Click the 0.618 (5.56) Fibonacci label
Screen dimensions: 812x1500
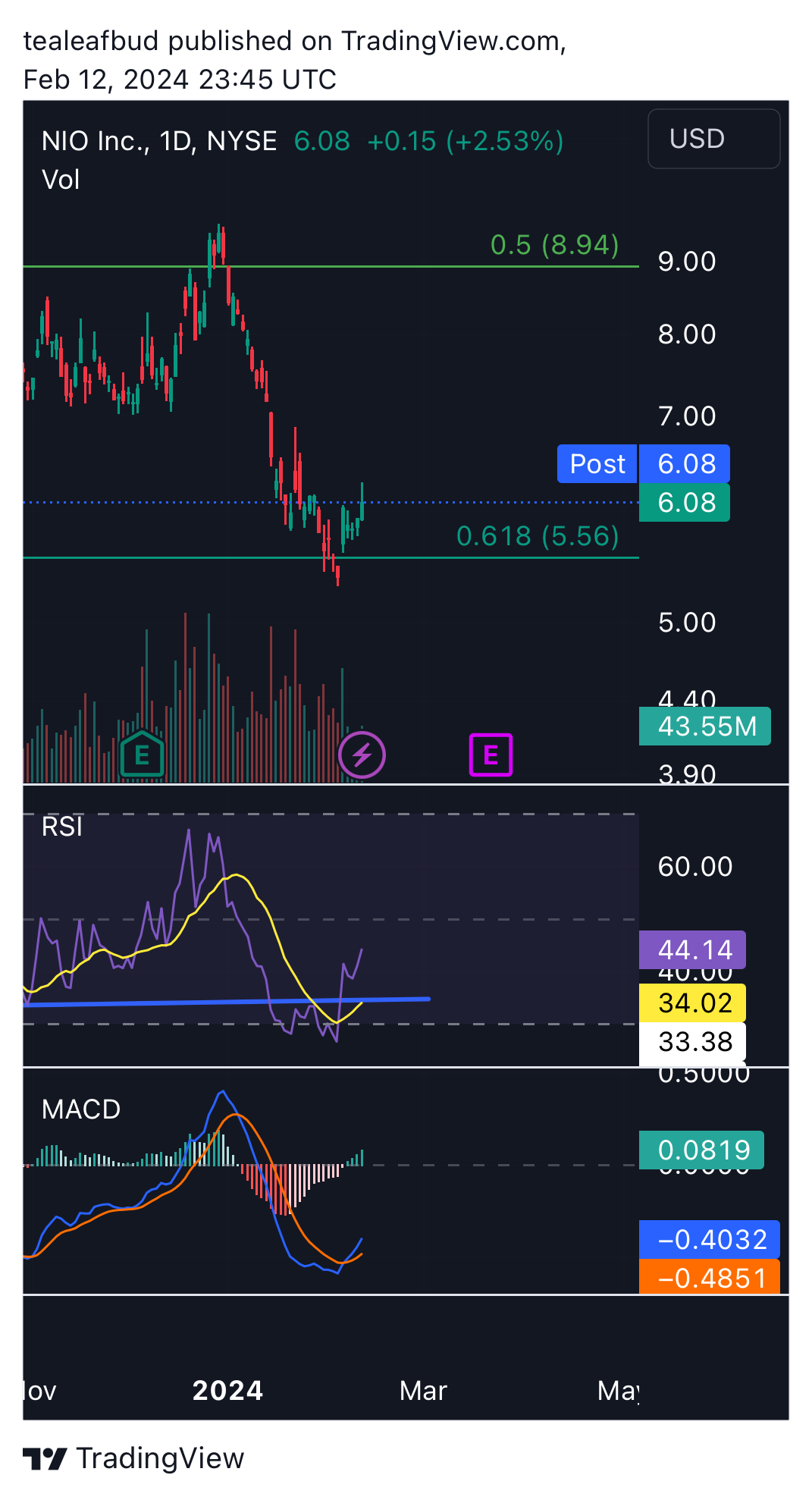(538, 536)
